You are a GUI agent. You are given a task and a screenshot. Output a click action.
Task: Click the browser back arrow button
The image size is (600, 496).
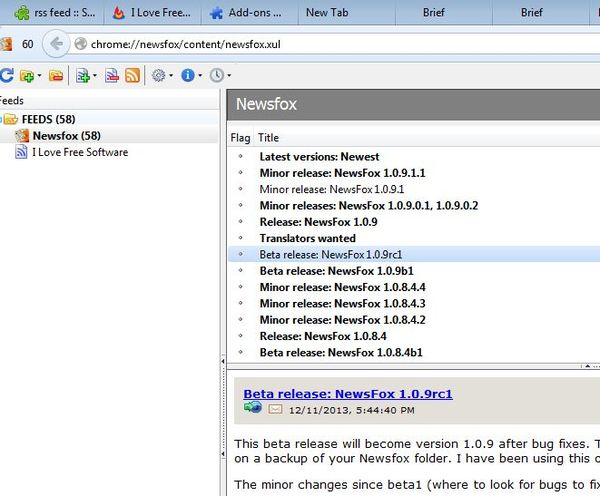click(x=56, y=44)
